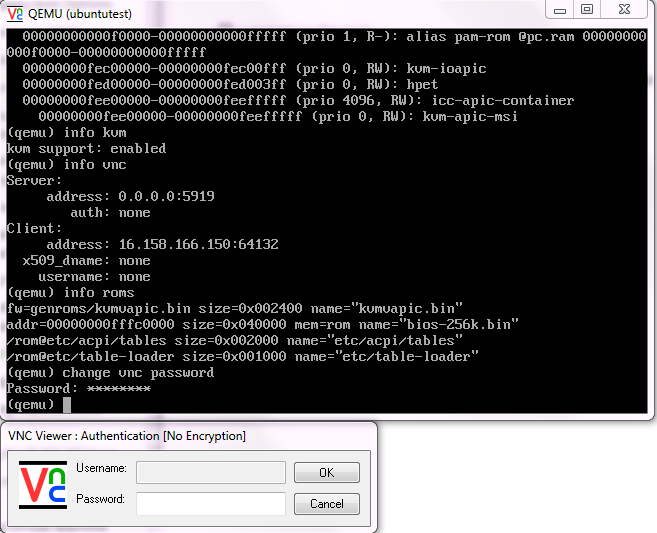This screenshot has width=657, height=533.
Task: Click the disabled Username field
Action: click(211, 472)
